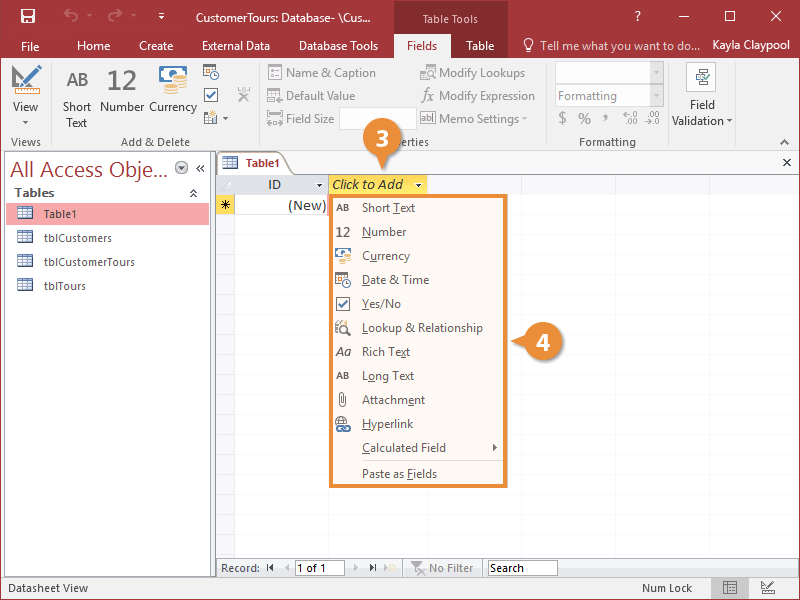Switch to the Create ribbon tab

tap(156, 46)
